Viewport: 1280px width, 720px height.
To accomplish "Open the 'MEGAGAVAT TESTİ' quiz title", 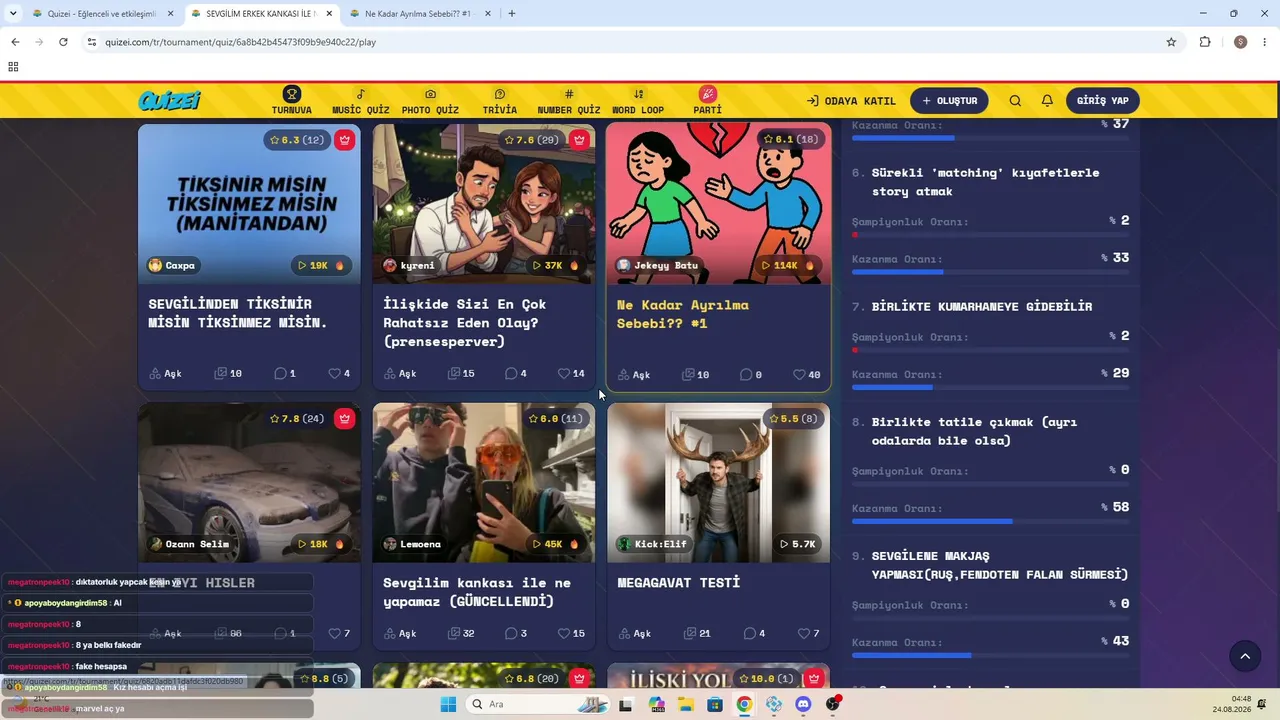I will coord(679,582).
